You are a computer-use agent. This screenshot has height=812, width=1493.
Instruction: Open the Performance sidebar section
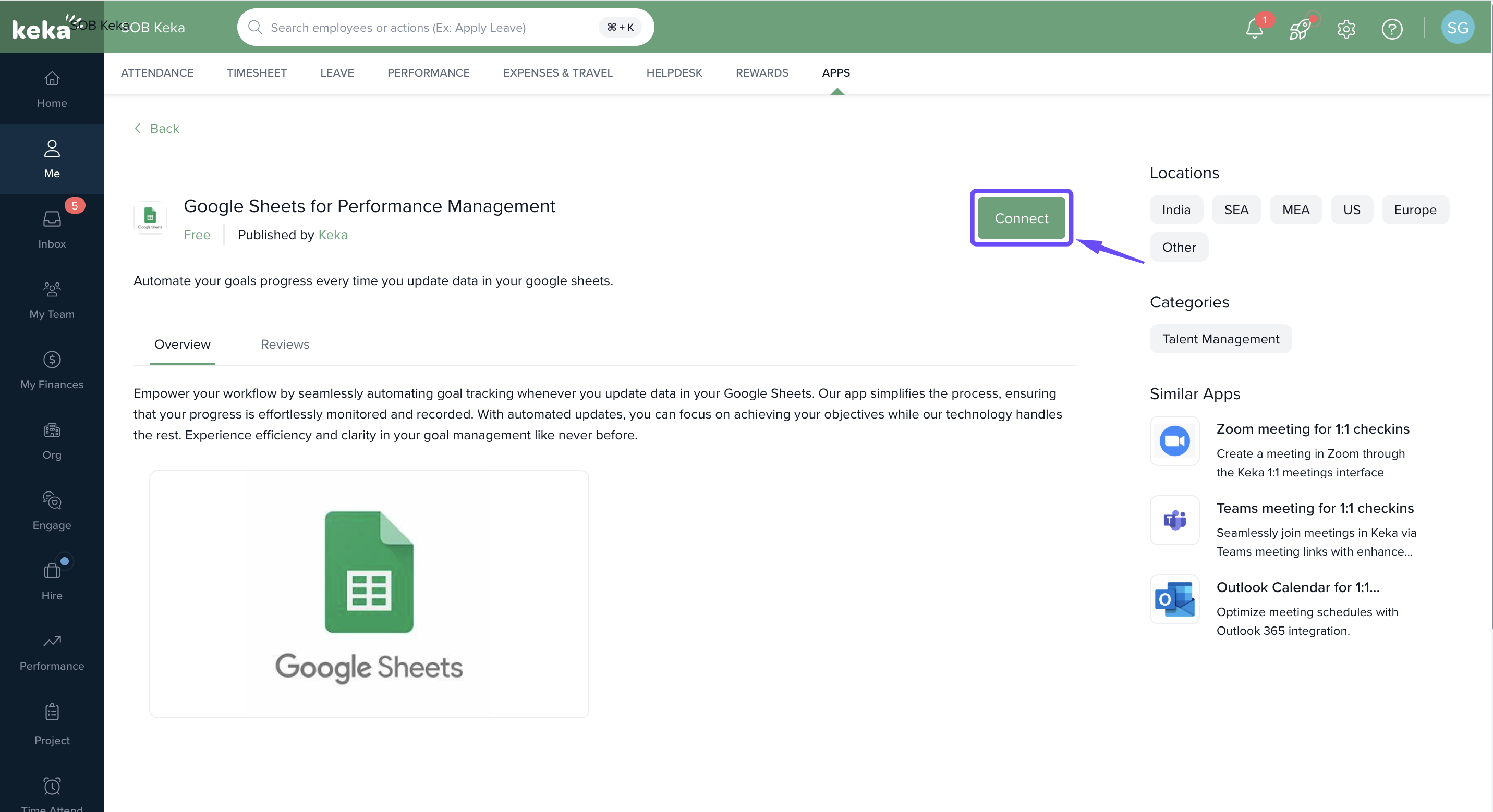52,651
